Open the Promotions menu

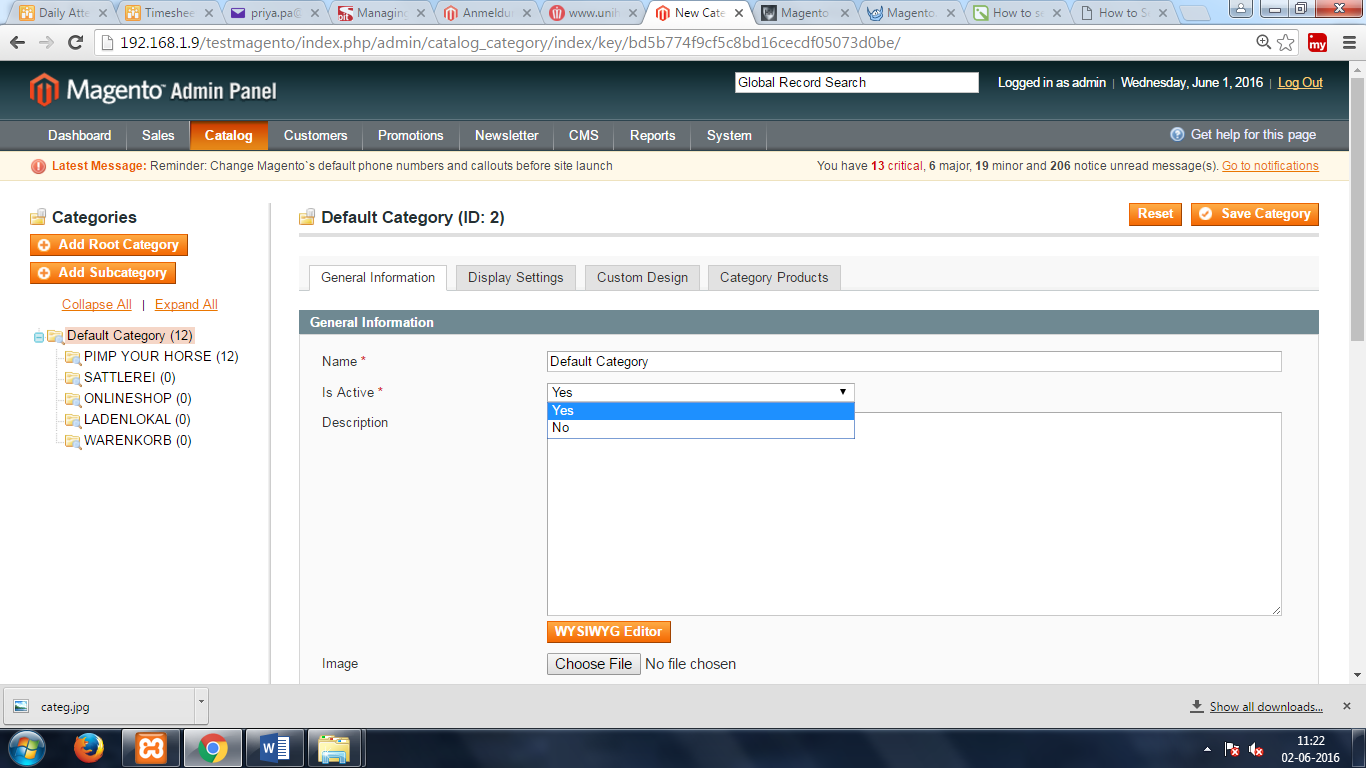(x=411, y=135)
